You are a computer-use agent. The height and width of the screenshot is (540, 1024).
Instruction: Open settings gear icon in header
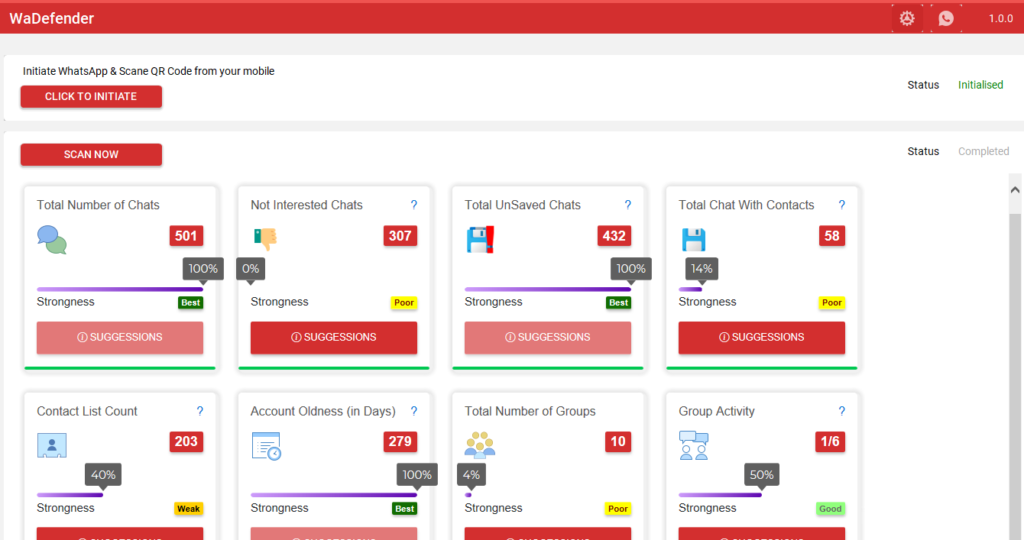[x=906, y=18]
